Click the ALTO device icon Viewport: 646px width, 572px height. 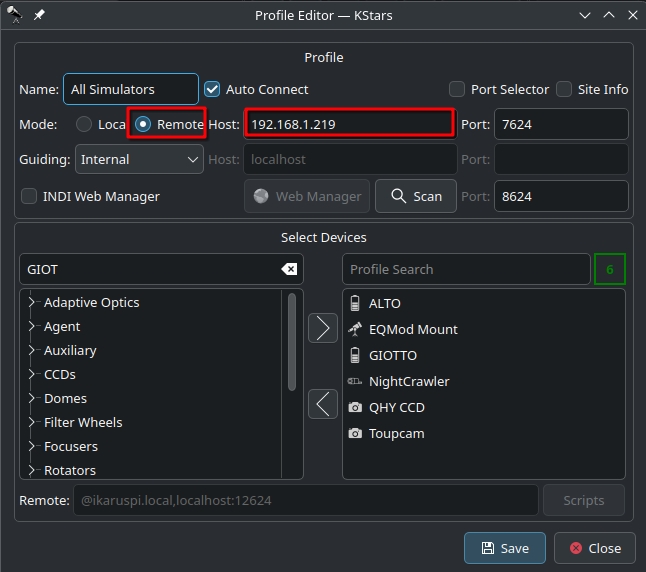click(355, 303)
